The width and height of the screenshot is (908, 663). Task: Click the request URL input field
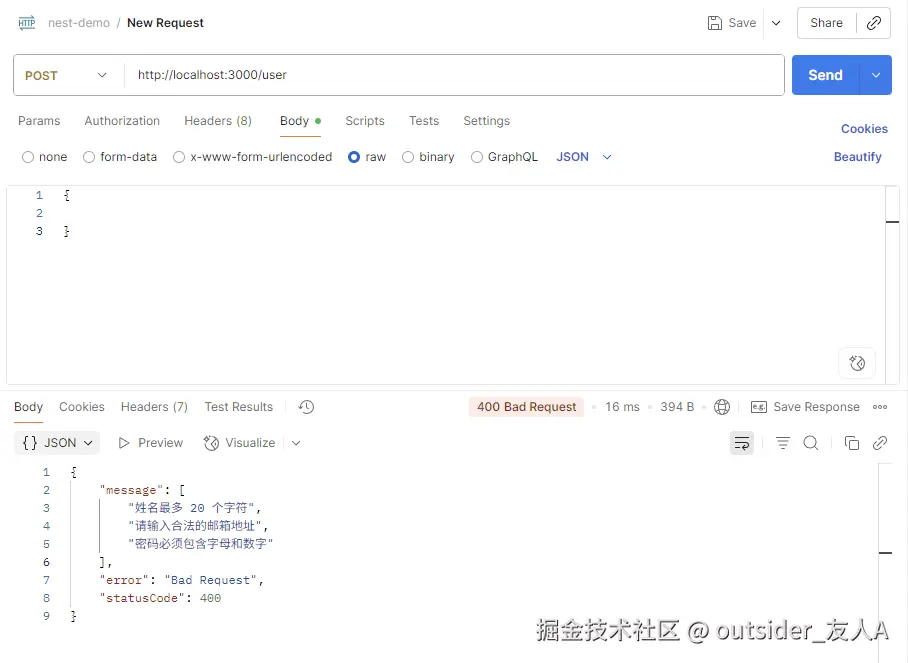point(400,75)
